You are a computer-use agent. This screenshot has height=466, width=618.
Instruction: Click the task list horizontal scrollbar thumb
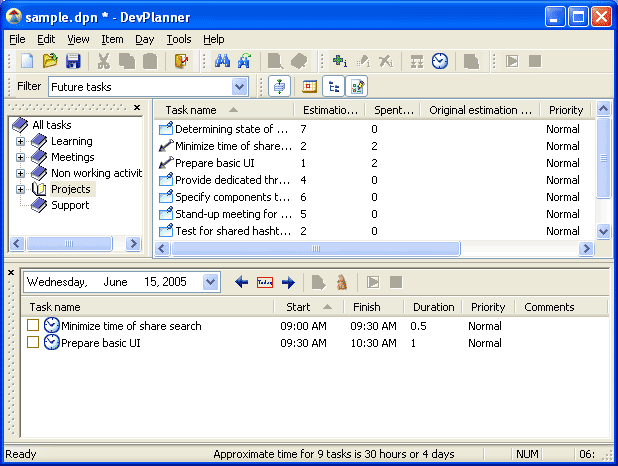(316, 248)
